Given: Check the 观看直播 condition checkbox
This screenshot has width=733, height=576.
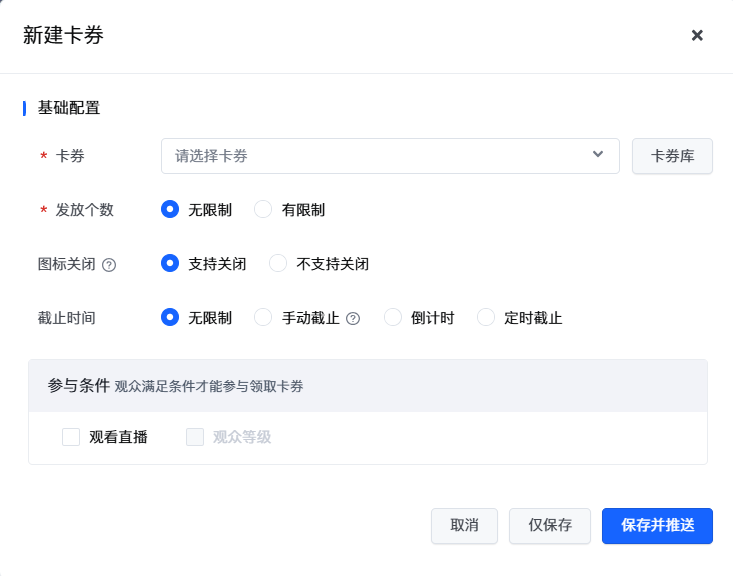Looking at the screenshot, I should (71, 437).
